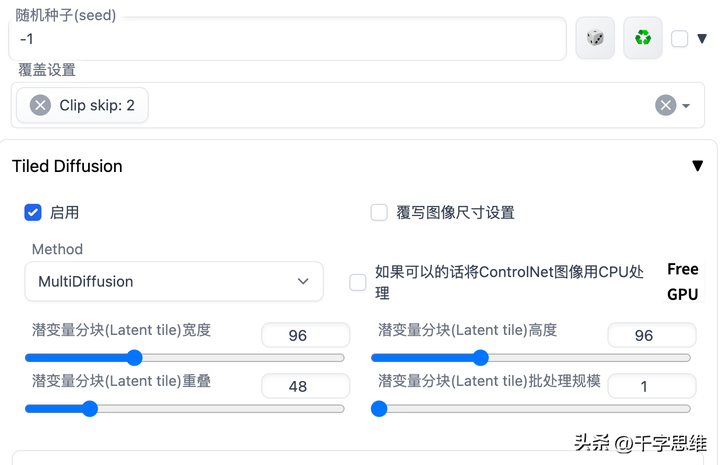The width and height of the screenshot is (720, 465).
Task: Open the override settings dropdown arrow
Action: tap(686, 106)
